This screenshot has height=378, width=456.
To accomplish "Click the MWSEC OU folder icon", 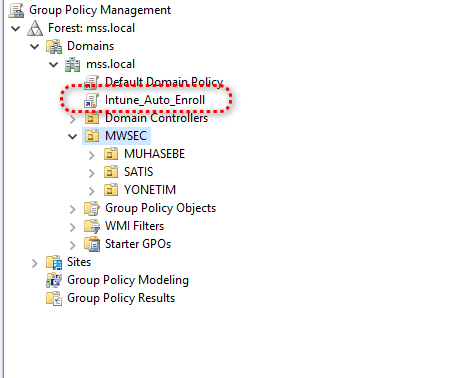I will point(92,136).
